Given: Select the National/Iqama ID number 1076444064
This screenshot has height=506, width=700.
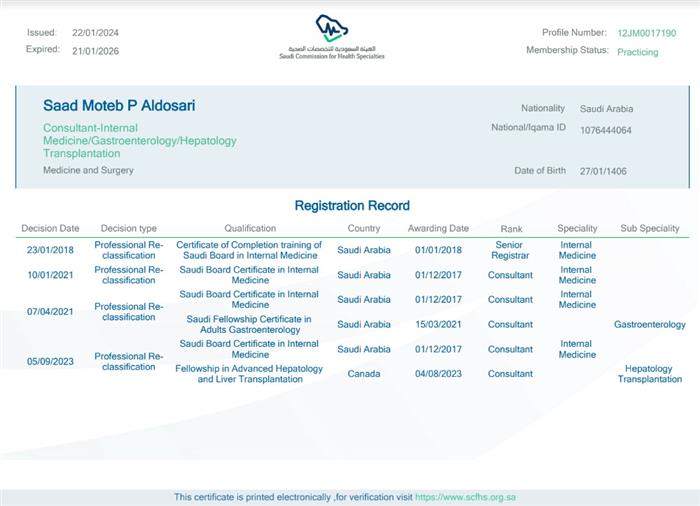Looking at the screenshot, I should [606, 129].
